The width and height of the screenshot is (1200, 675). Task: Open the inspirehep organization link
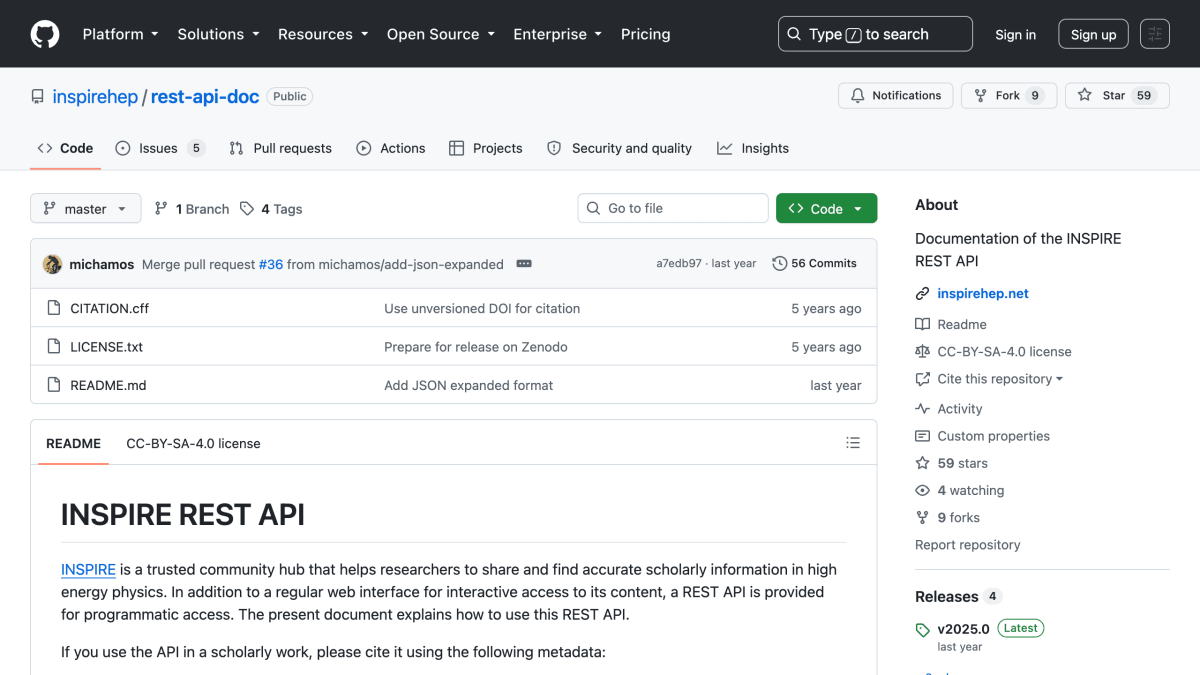tap(95, 96)
